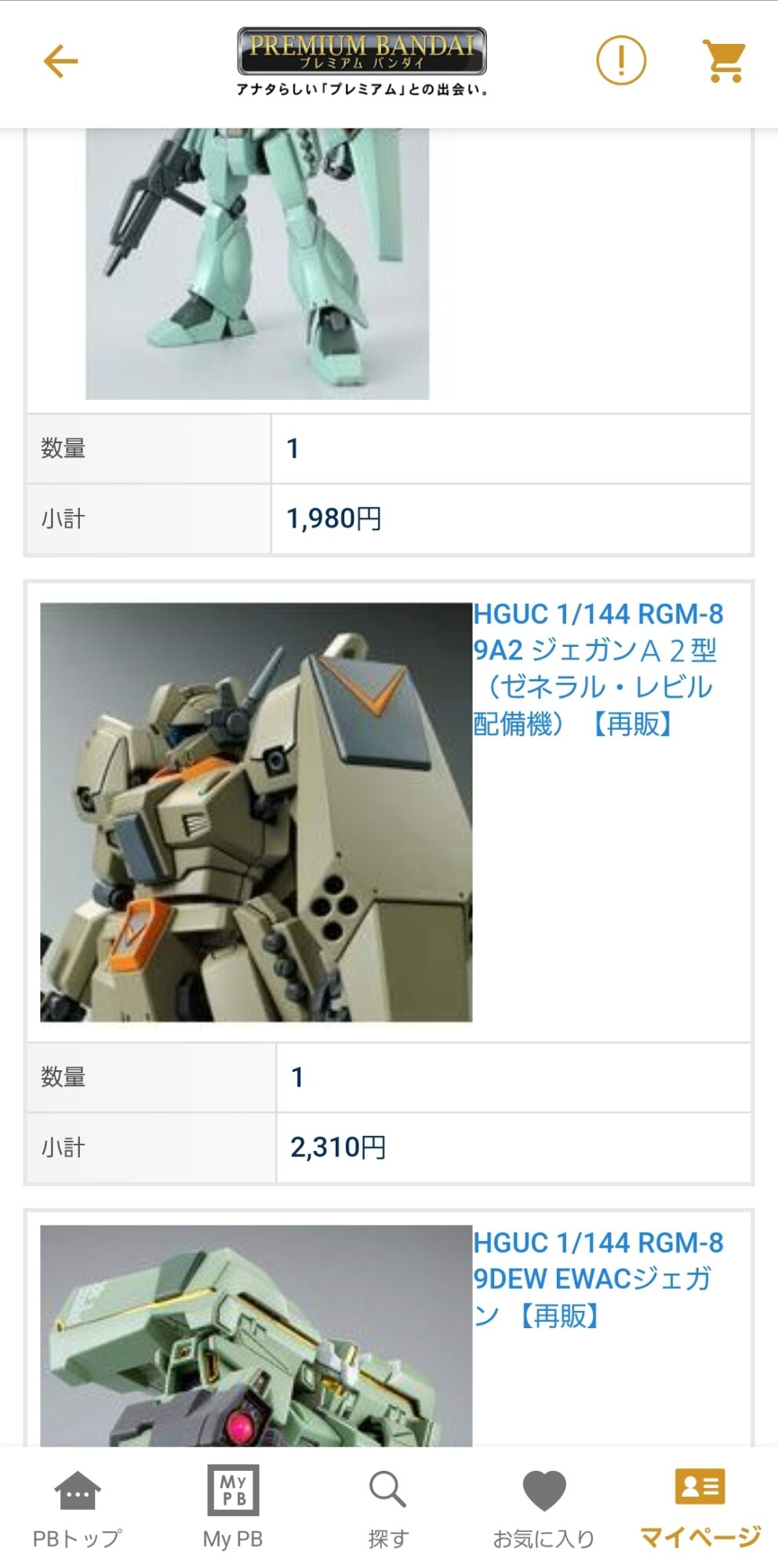Viewport: 778px width, 1568px height.
Task: Open the RGM-89DEW EWACジェガン product link
Action: [x=598, y=1279]
